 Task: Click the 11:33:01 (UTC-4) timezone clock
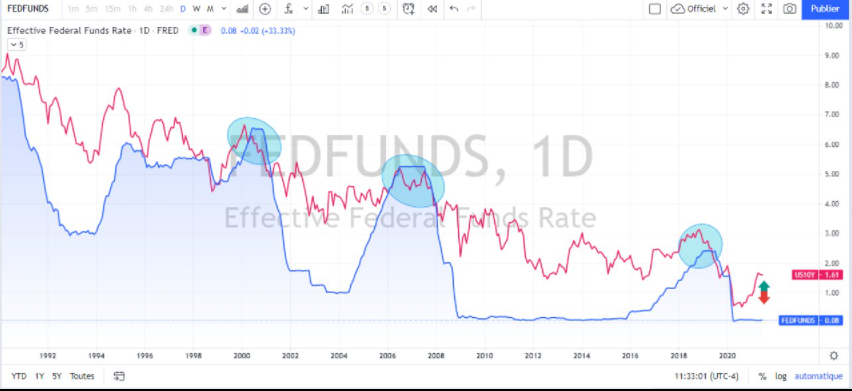point(707,376)
